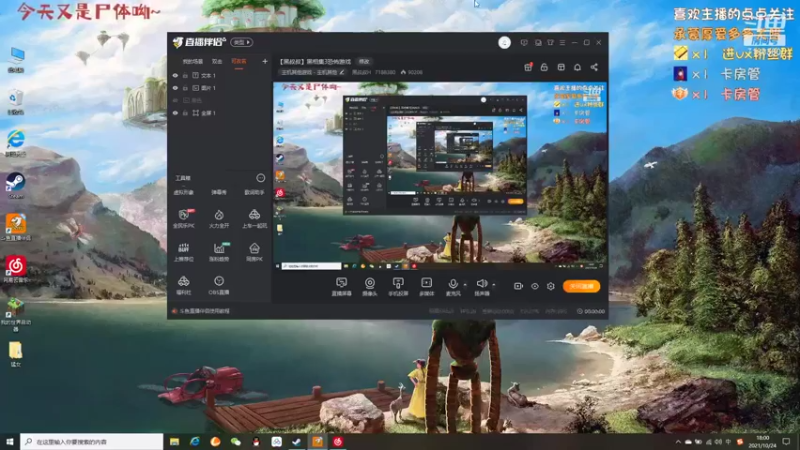This screenshot has width=800, height=450.
Task: Open the mode switch pill beside logo
Action: (241, 42)
